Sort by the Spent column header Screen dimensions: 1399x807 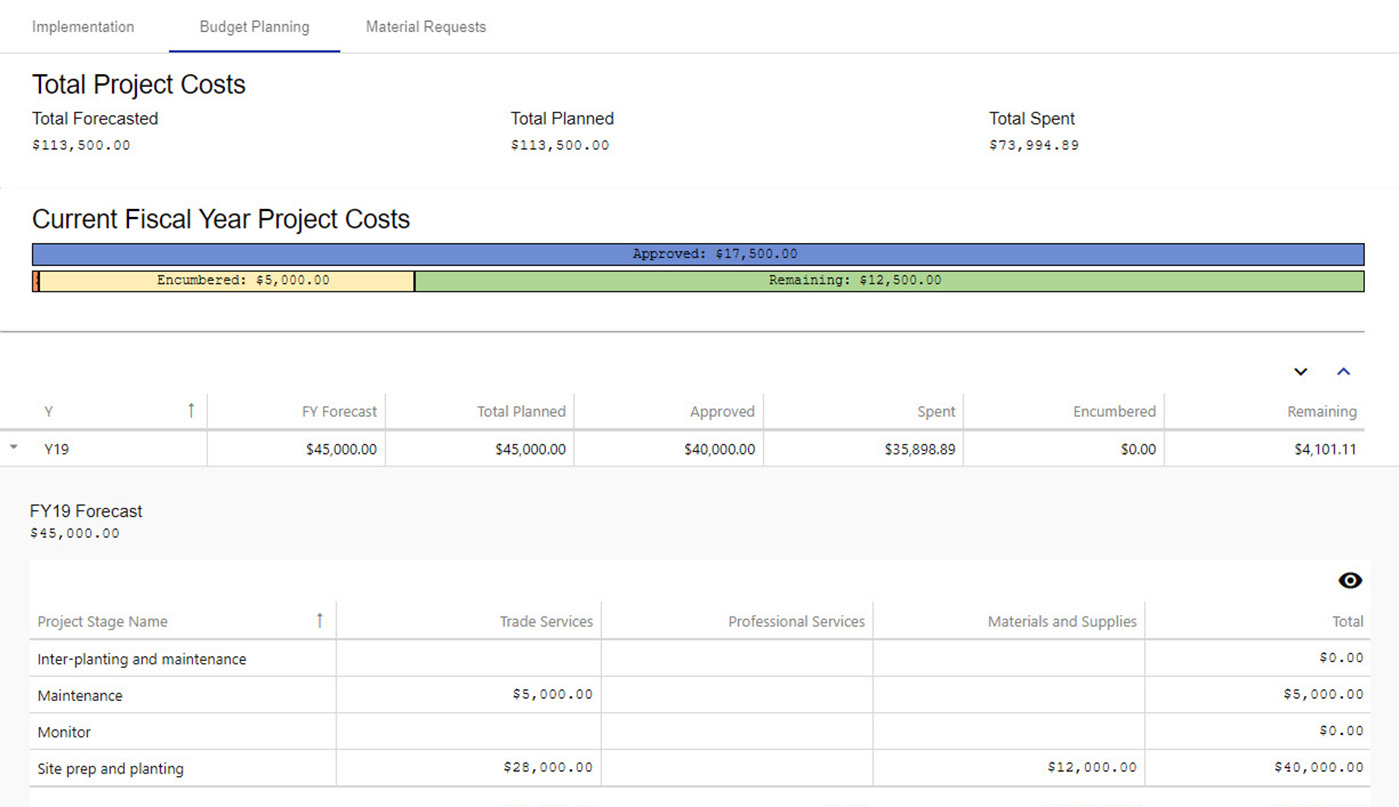[x=936, y=412]
